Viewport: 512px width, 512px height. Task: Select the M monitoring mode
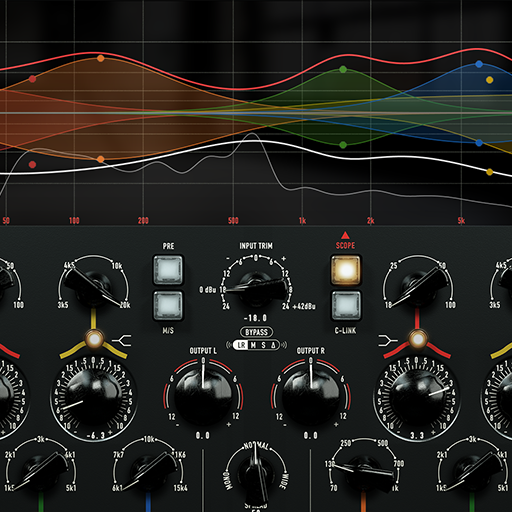pyautogui.click(x=253, y=345)
